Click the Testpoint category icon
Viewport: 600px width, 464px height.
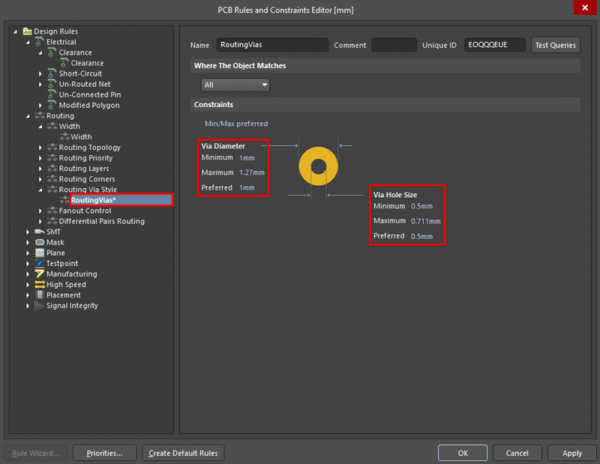coord(39,263)
